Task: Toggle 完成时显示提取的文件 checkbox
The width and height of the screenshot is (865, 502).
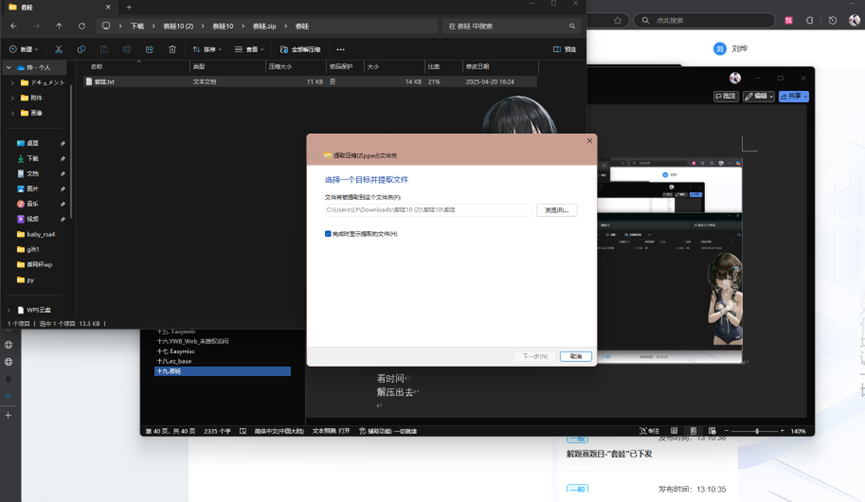Action: 328,233
